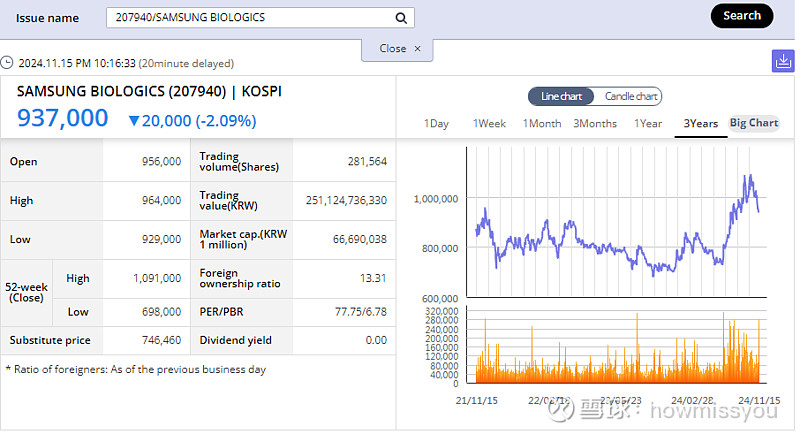Switch to Line chart view

pos(561,96)
